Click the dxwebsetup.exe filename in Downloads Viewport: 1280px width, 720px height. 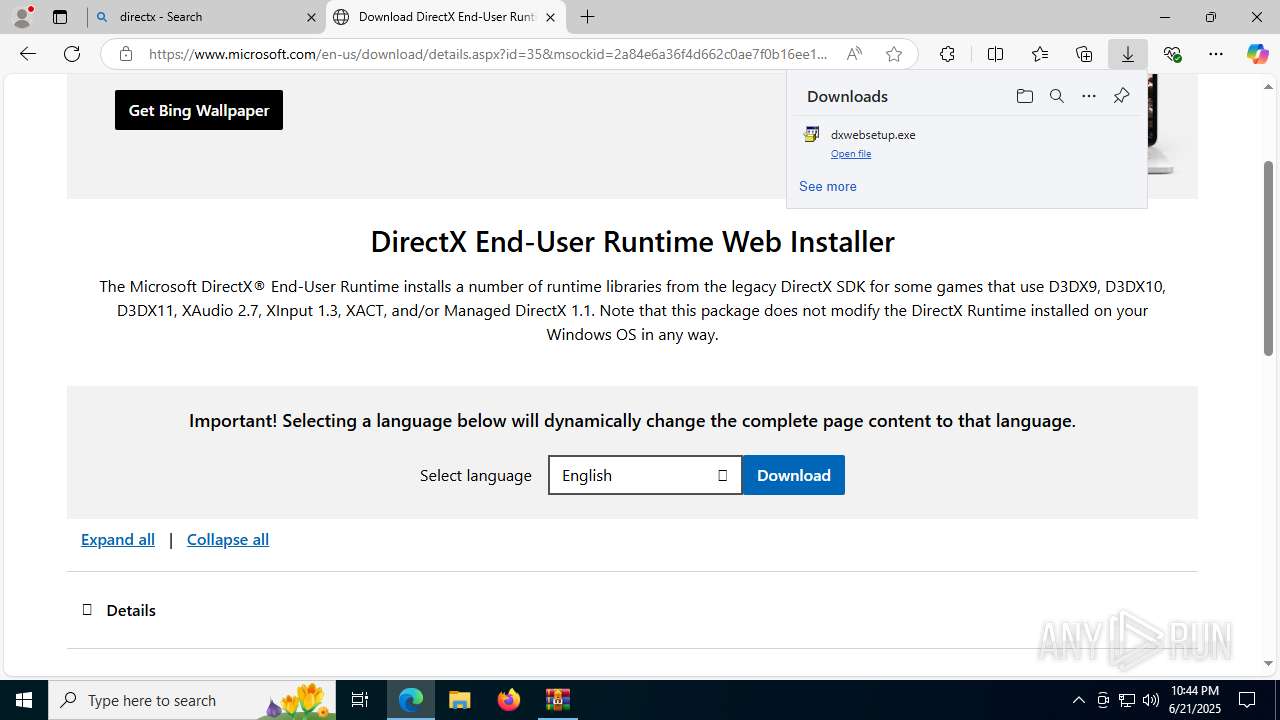873,134
